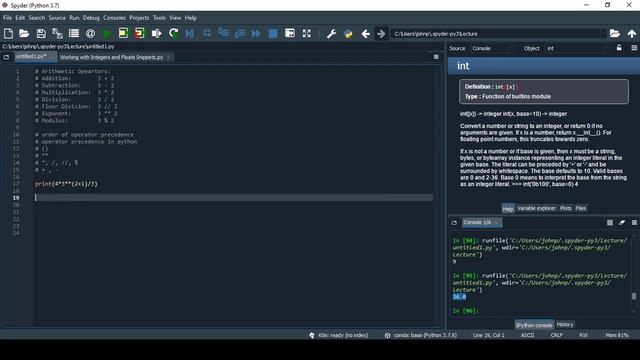This screenshot has height=360, width=640.
Task: Click the debug step-return icon
Action: click(240, 33)
